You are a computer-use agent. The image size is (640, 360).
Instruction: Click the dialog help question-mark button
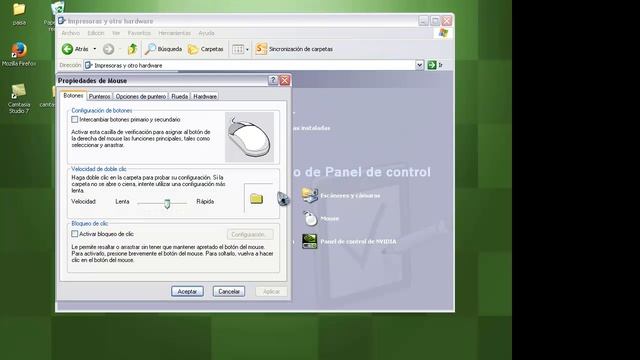click(273, 80)
